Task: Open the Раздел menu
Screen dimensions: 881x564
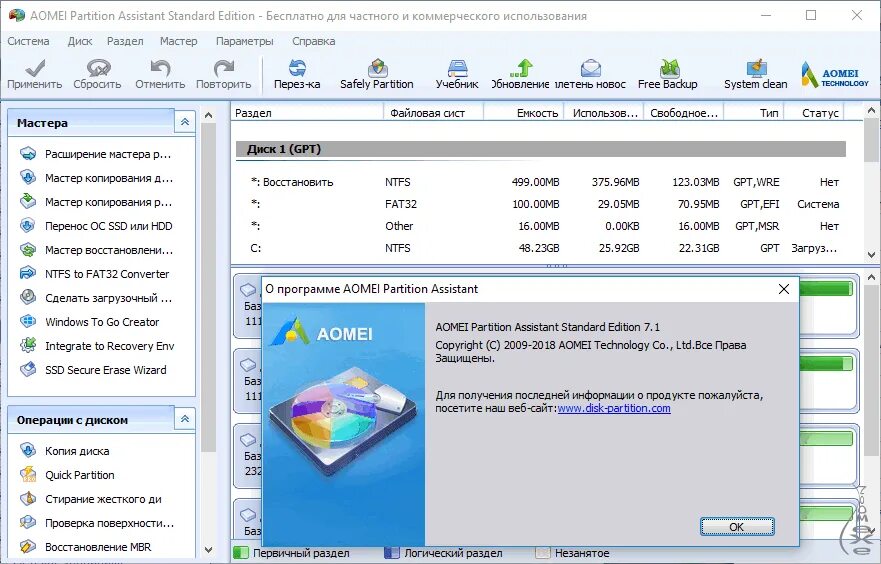Action: [x=125, y=41]
